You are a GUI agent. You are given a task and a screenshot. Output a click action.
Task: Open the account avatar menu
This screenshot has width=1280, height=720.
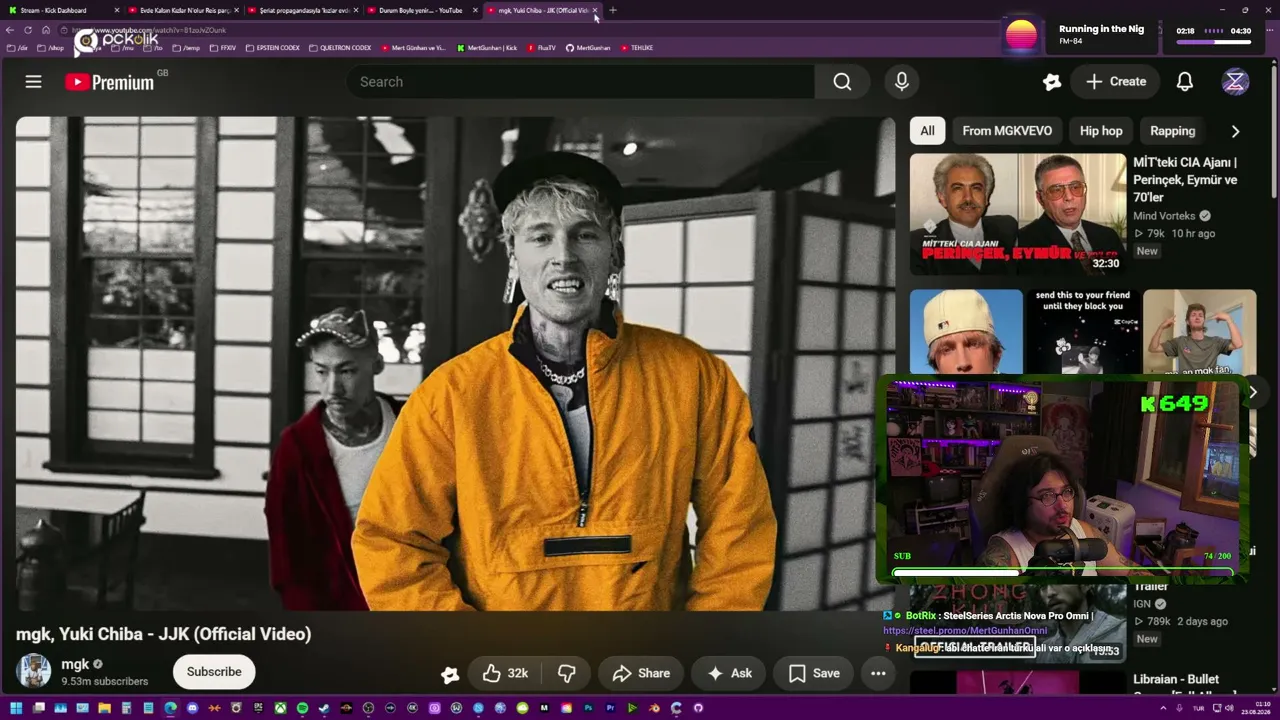coord(1236,82)
